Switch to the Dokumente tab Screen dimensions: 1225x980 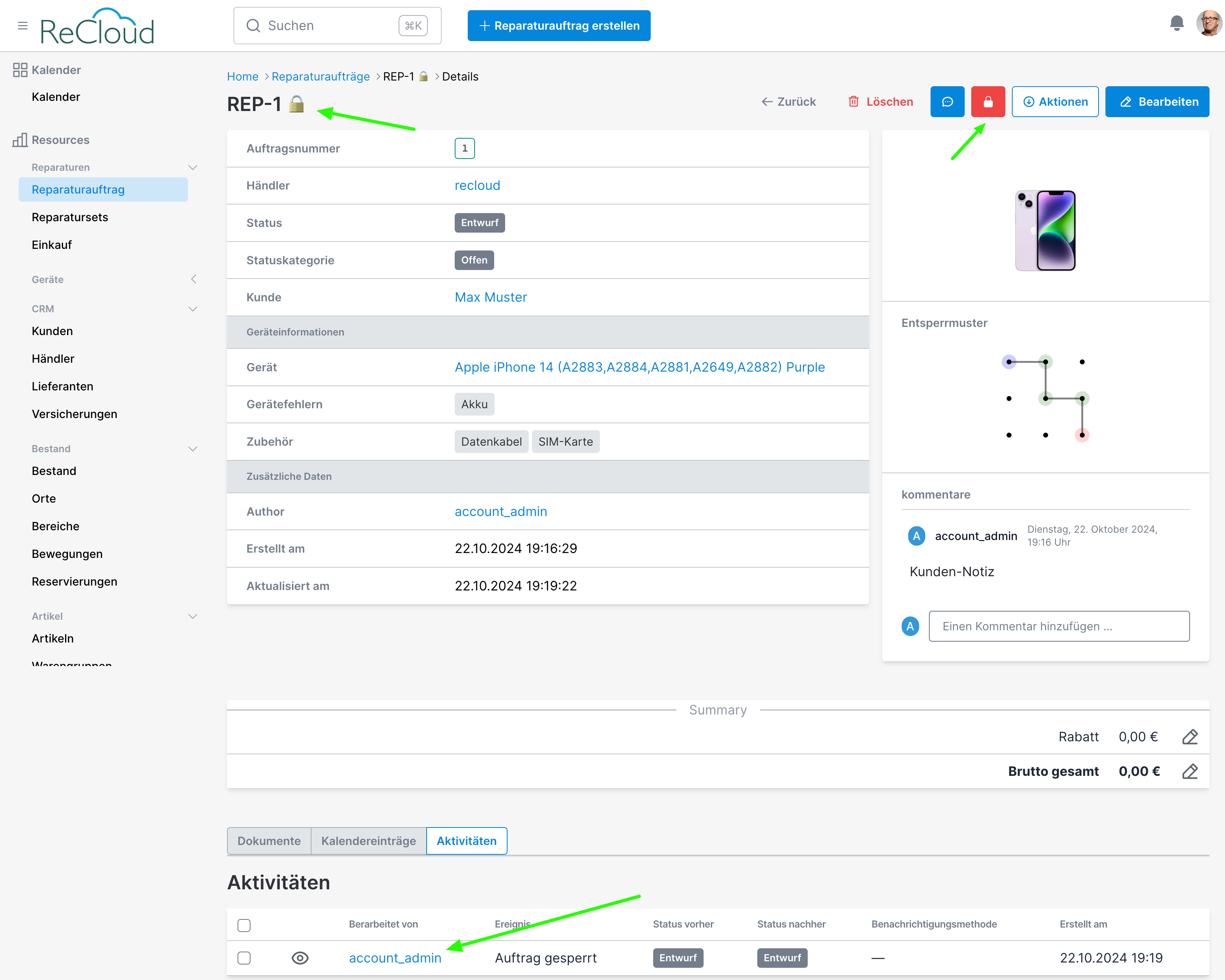coord(269,841)
